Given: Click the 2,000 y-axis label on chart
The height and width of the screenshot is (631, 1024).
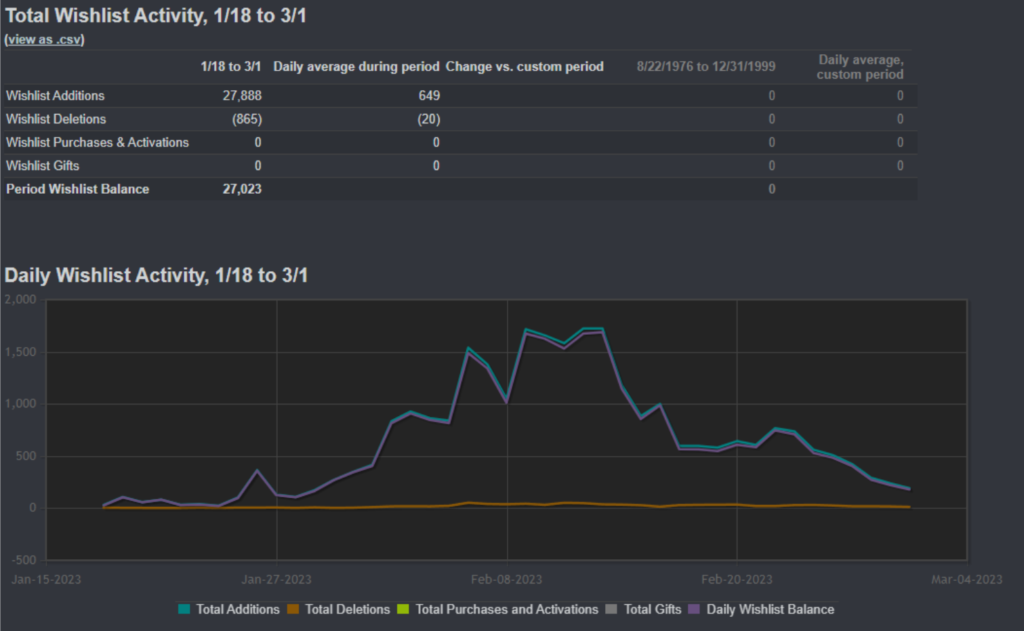Looking at the screenshot, I should [20, 300].
